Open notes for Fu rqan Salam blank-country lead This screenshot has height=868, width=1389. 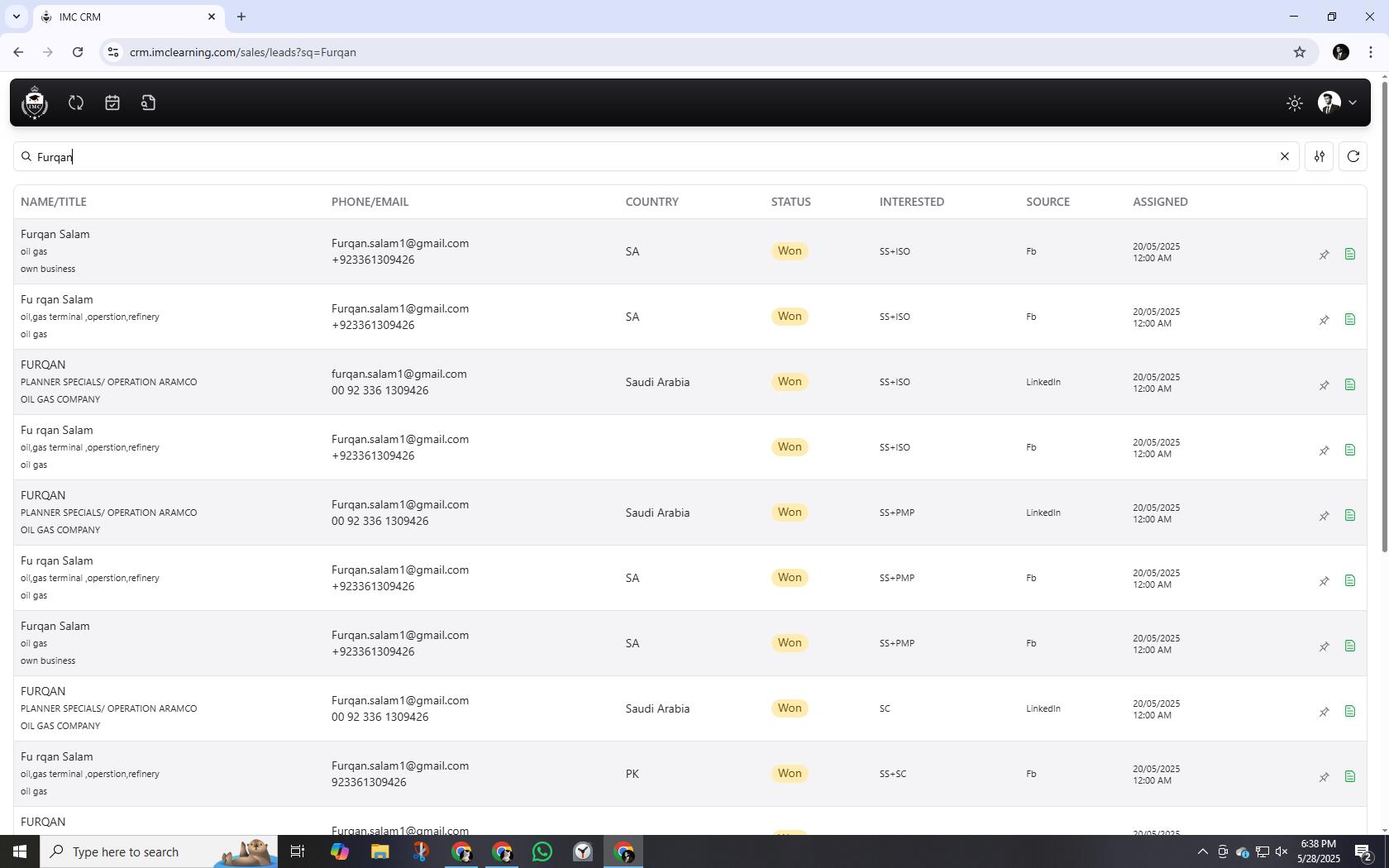point(1350,450)
